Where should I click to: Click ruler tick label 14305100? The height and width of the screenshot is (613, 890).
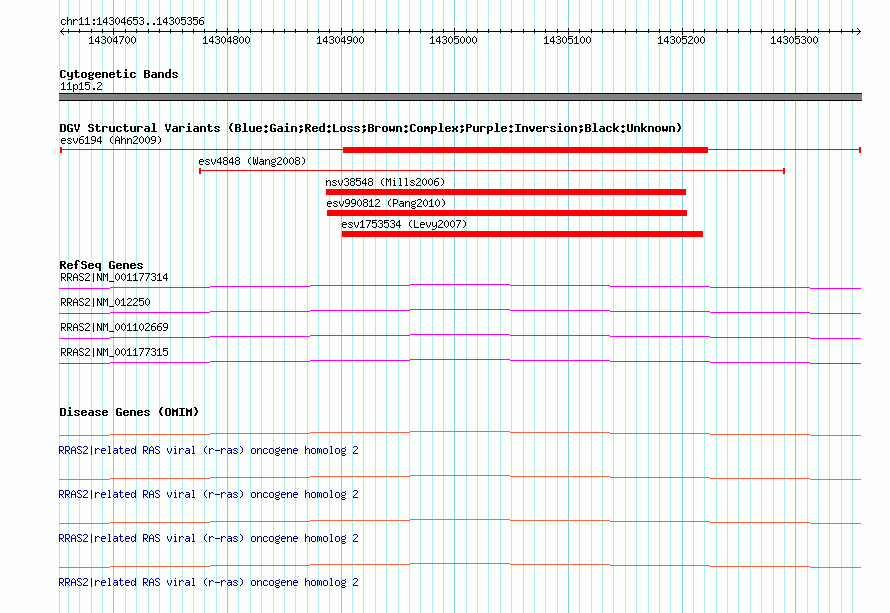[x=567, y=40]
